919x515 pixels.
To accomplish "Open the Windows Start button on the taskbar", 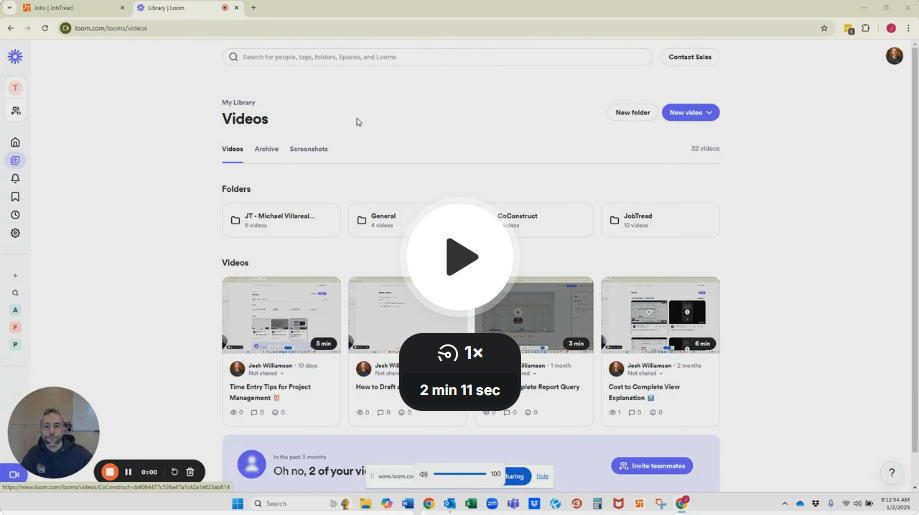I will pyautogui.click(x=237, y=504).
